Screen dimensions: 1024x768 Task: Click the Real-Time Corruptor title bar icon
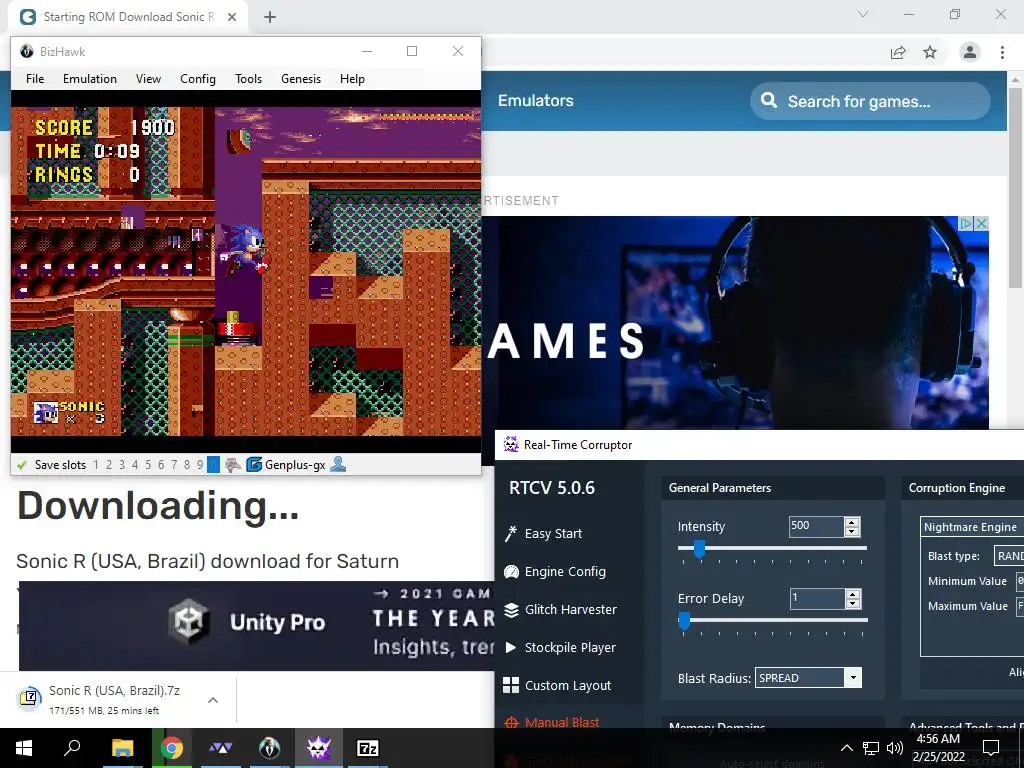click(511, 445)
